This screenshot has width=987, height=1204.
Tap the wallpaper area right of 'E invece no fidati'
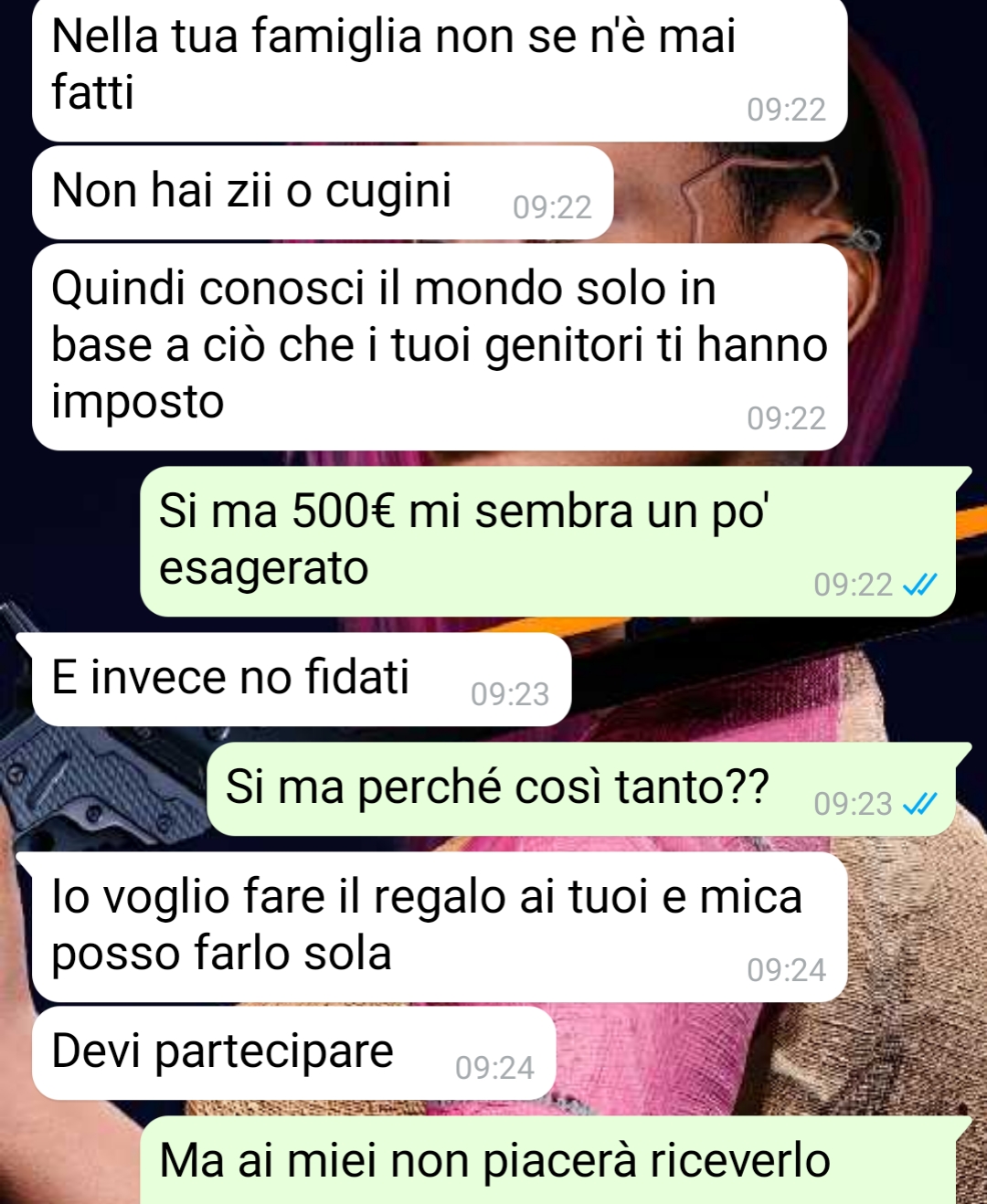(777, 680)
